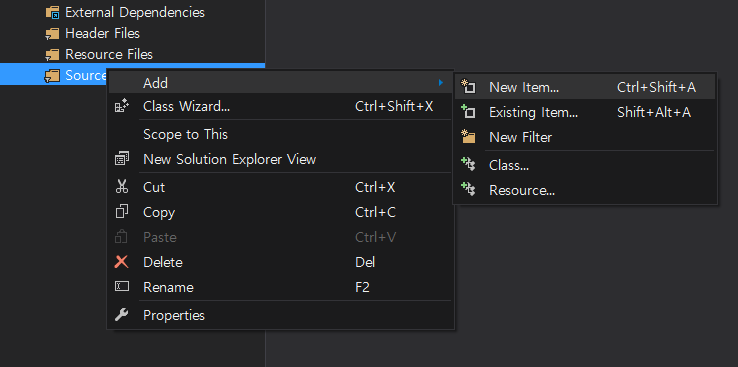The image size is (738, 367).
Task: Click the Existing Item plus icon
Action: (x=468, y=112)
